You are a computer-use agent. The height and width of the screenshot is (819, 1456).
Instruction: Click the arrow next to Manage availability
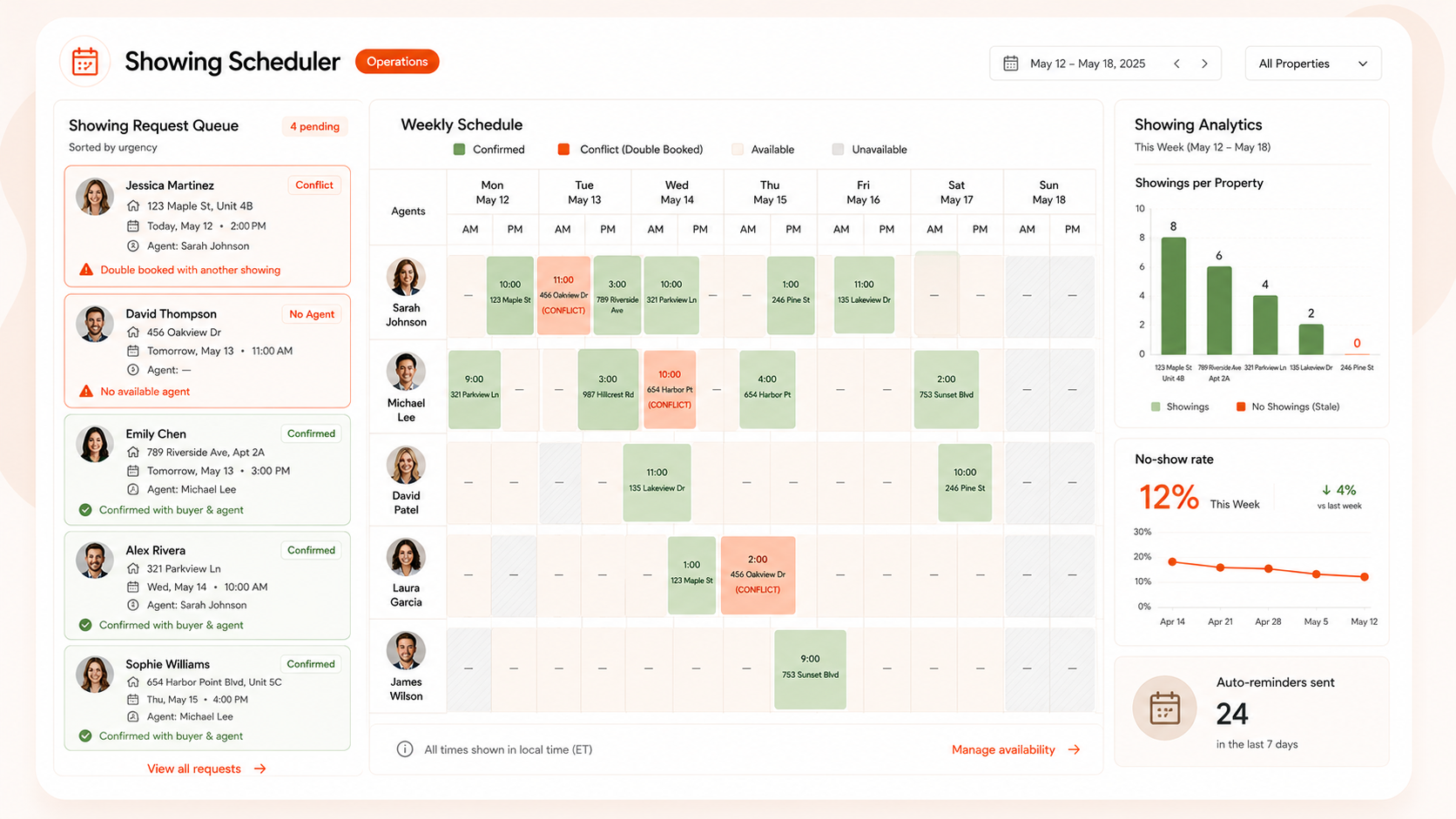[x=1074, y=749]
